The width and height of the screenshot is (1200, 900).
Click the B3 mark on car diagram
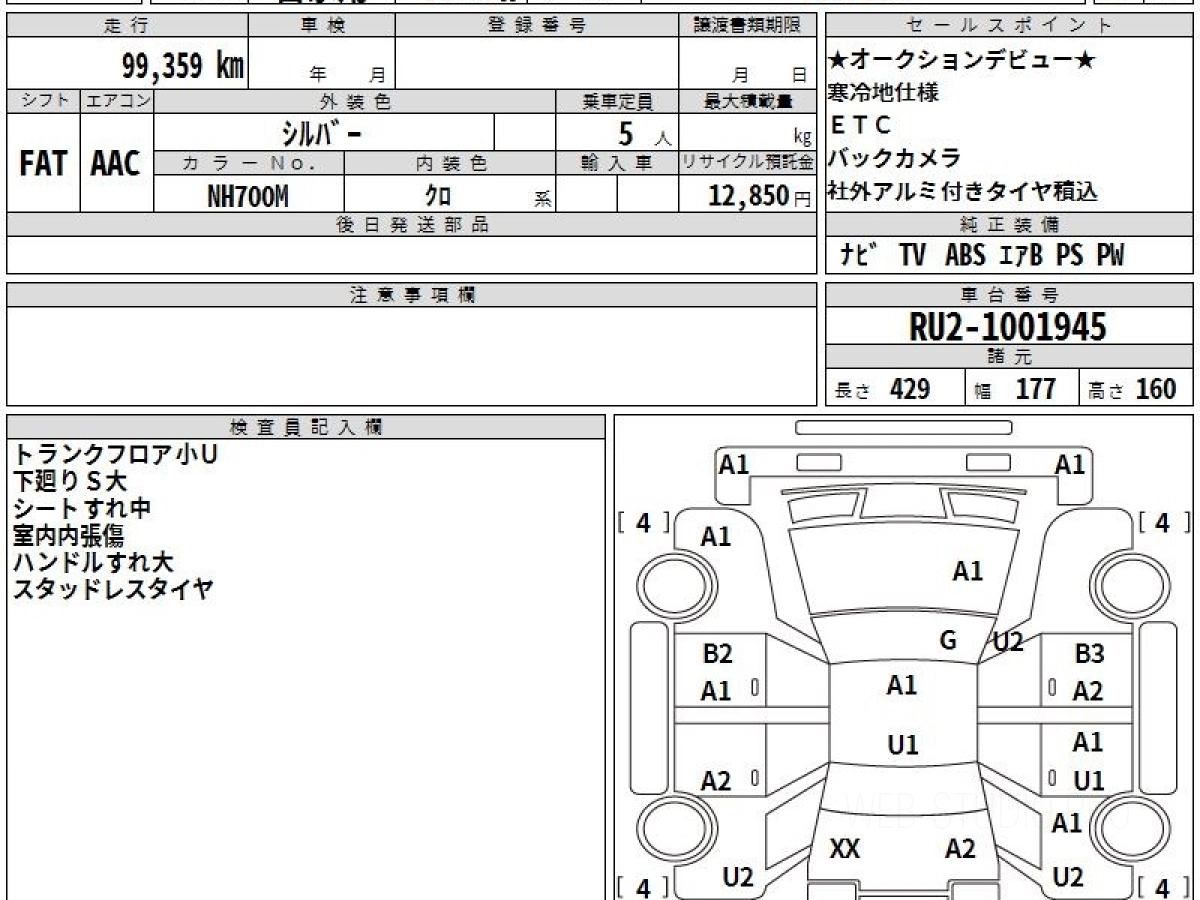tap(1089, 654)
